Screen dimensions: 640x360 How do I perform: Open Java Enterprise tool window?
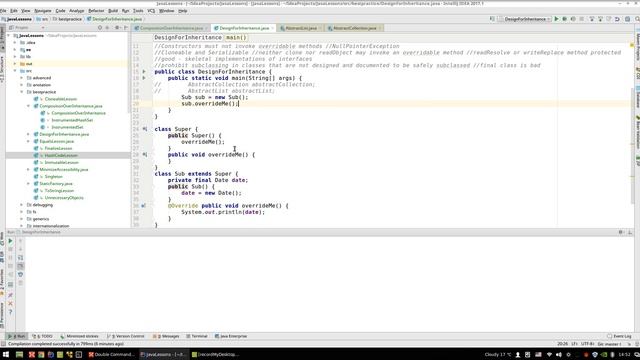click(231, 336)
